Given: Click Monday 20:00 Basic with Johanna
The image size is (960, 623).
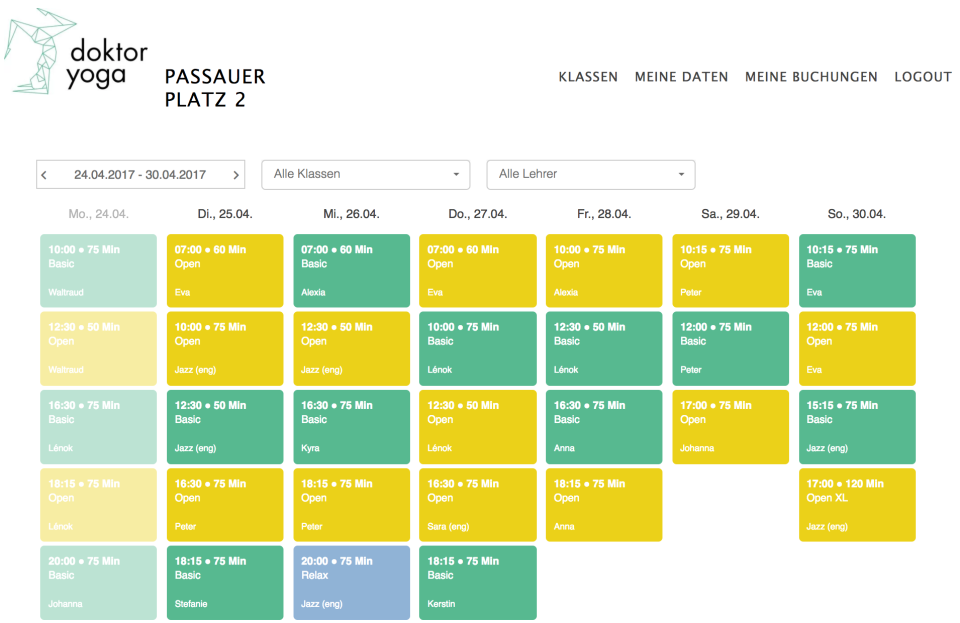Looking at the screenshot, I should (x=99, y=582).
